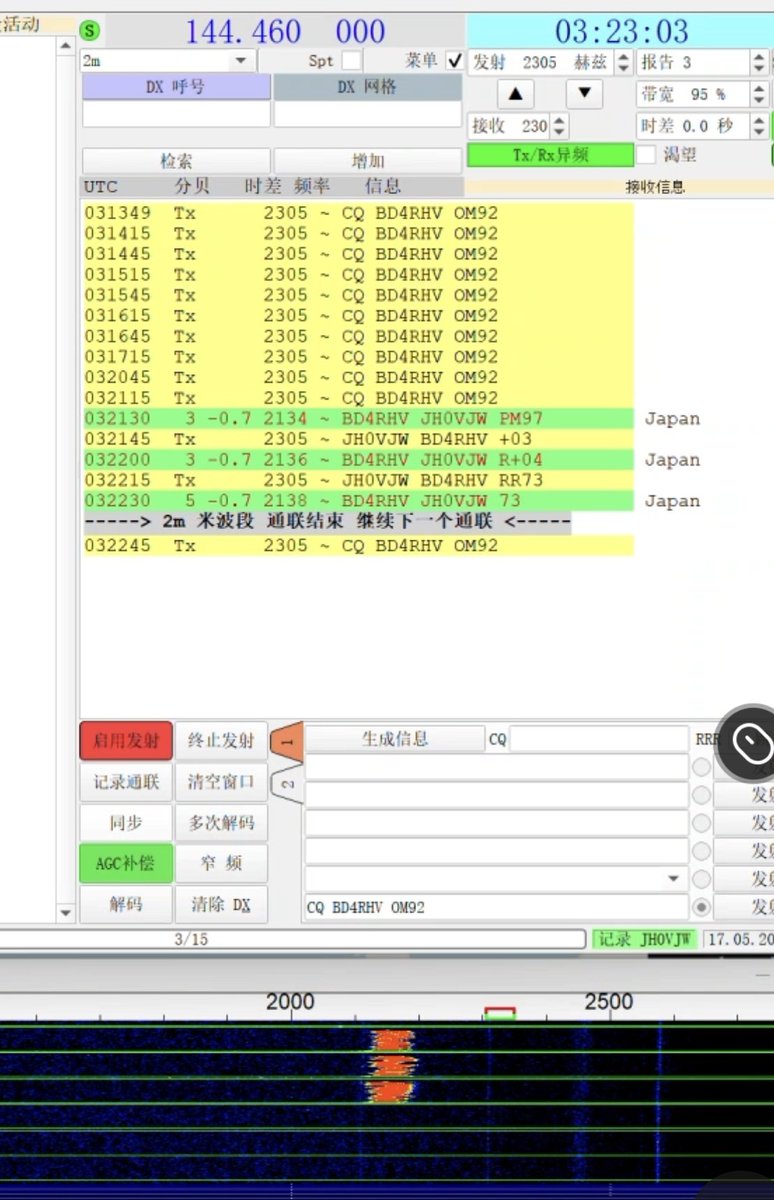Click the 清空窗口 clear window button
This screenshot has height=1200, width=774.
coord(221,782)
